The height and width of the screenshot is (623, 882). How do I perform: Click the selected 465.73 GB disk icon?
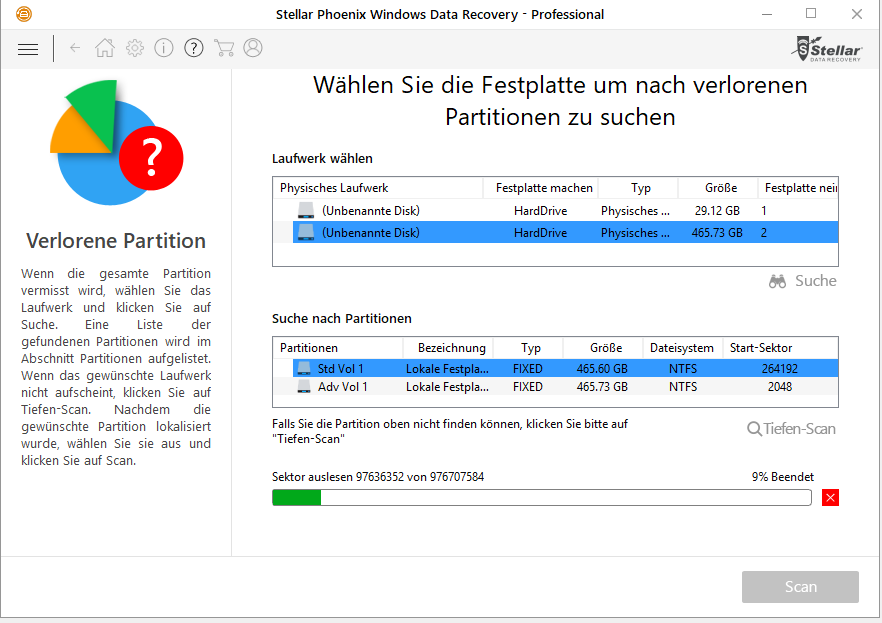point(305,232)
